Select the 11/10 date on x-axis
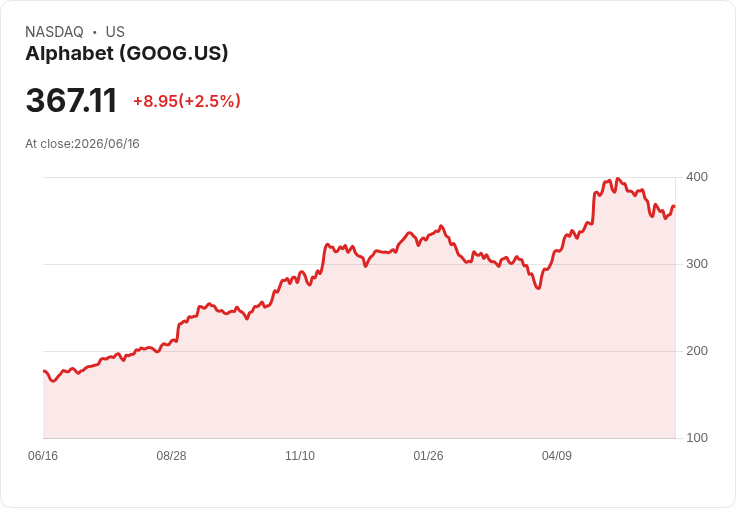The image size is (736, 508). point(300,455)
